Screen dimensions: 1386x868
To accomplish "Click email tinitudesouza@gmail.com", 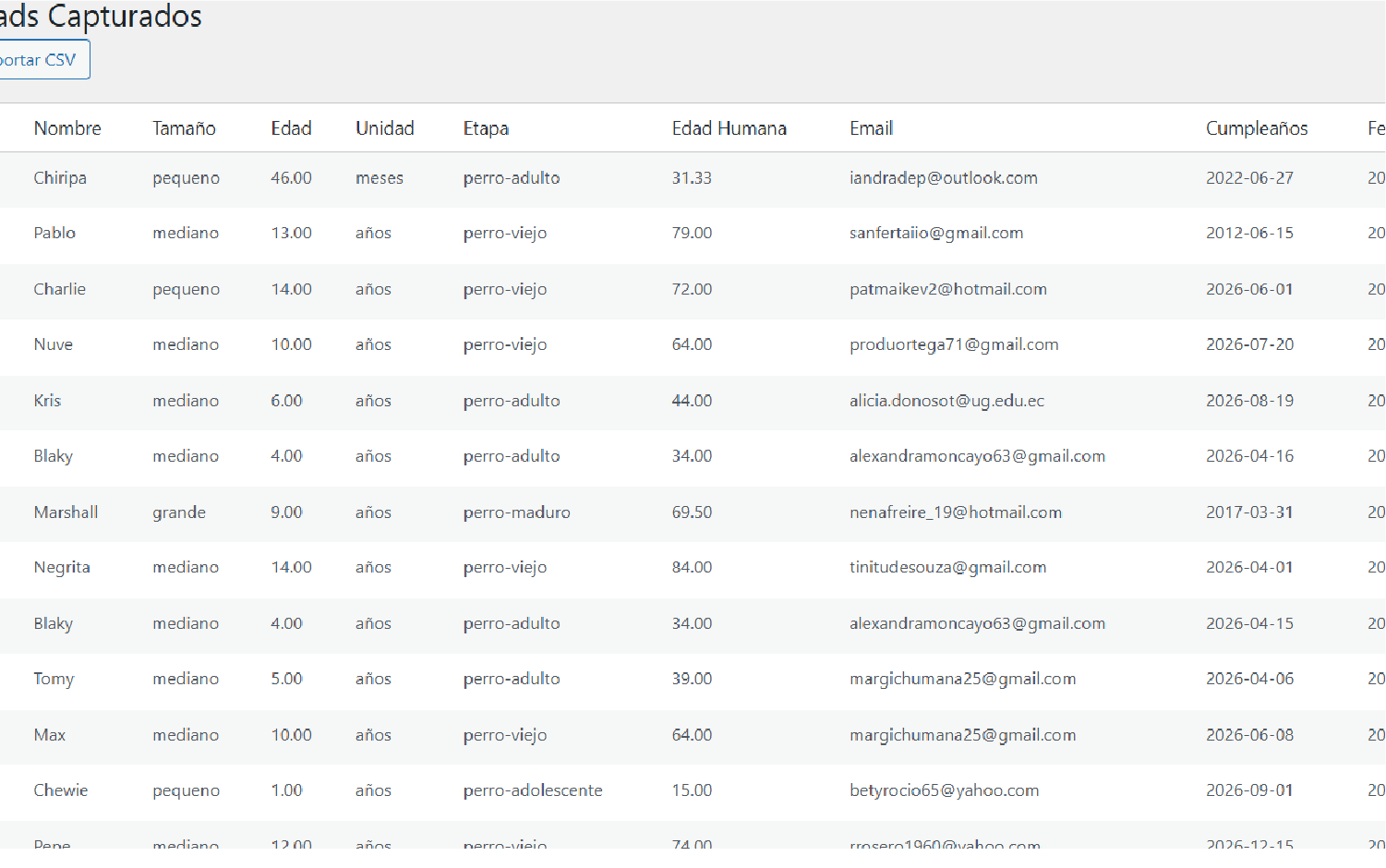I will pos(947,567).
